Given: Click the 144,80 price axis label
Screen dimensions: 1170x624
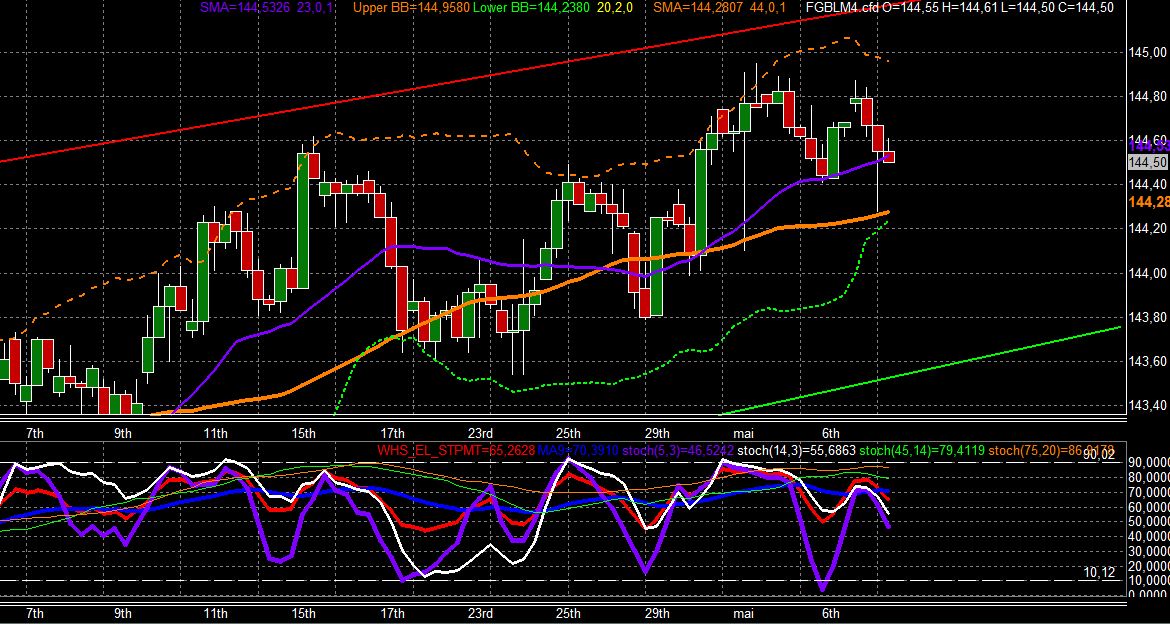Looking at the screenshot, I should click(x=1148, y=96).
